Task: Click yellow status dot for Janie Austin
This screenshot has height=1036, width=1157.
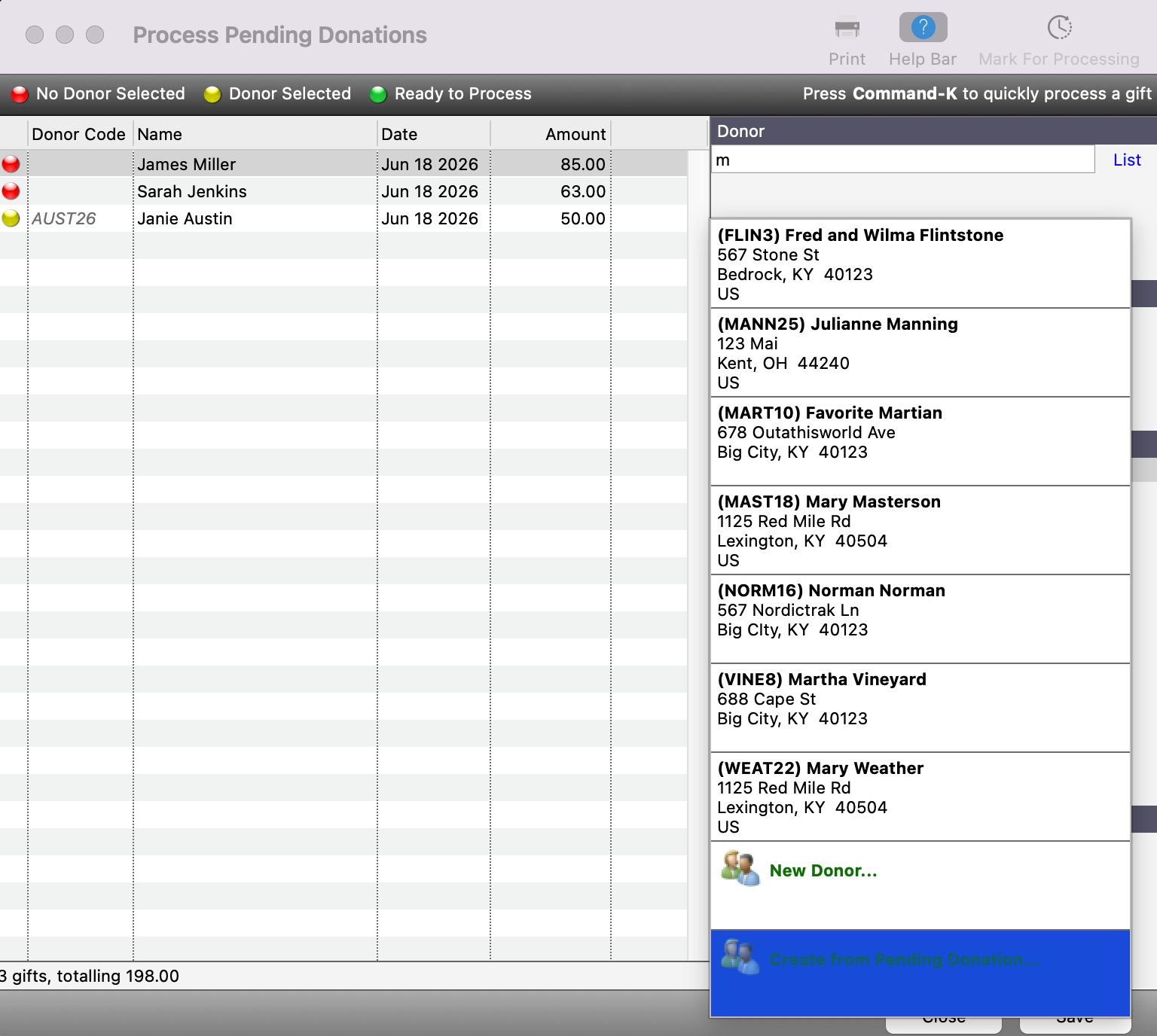Action: [x=11, y=218]
